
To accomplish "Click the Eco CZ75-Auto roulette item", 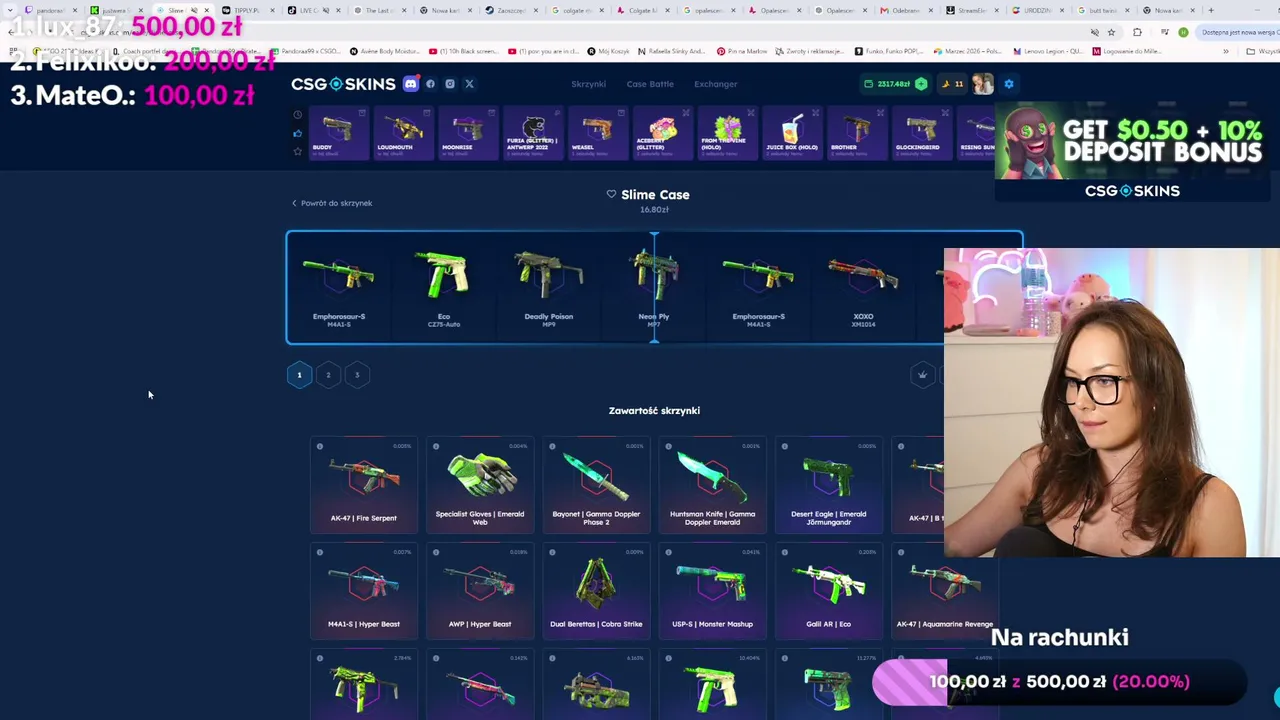I will click(444, 288).
